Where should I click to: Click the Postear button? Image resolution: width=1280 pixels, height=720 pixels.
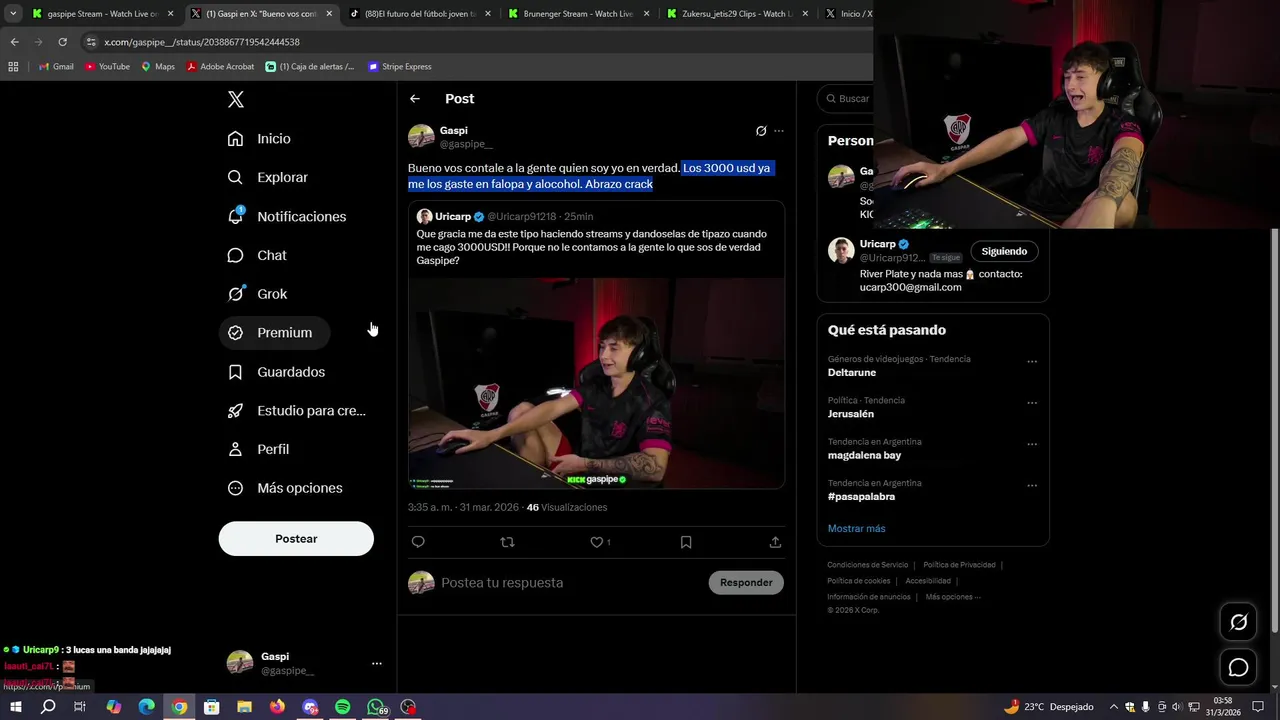tap(296, 539)
